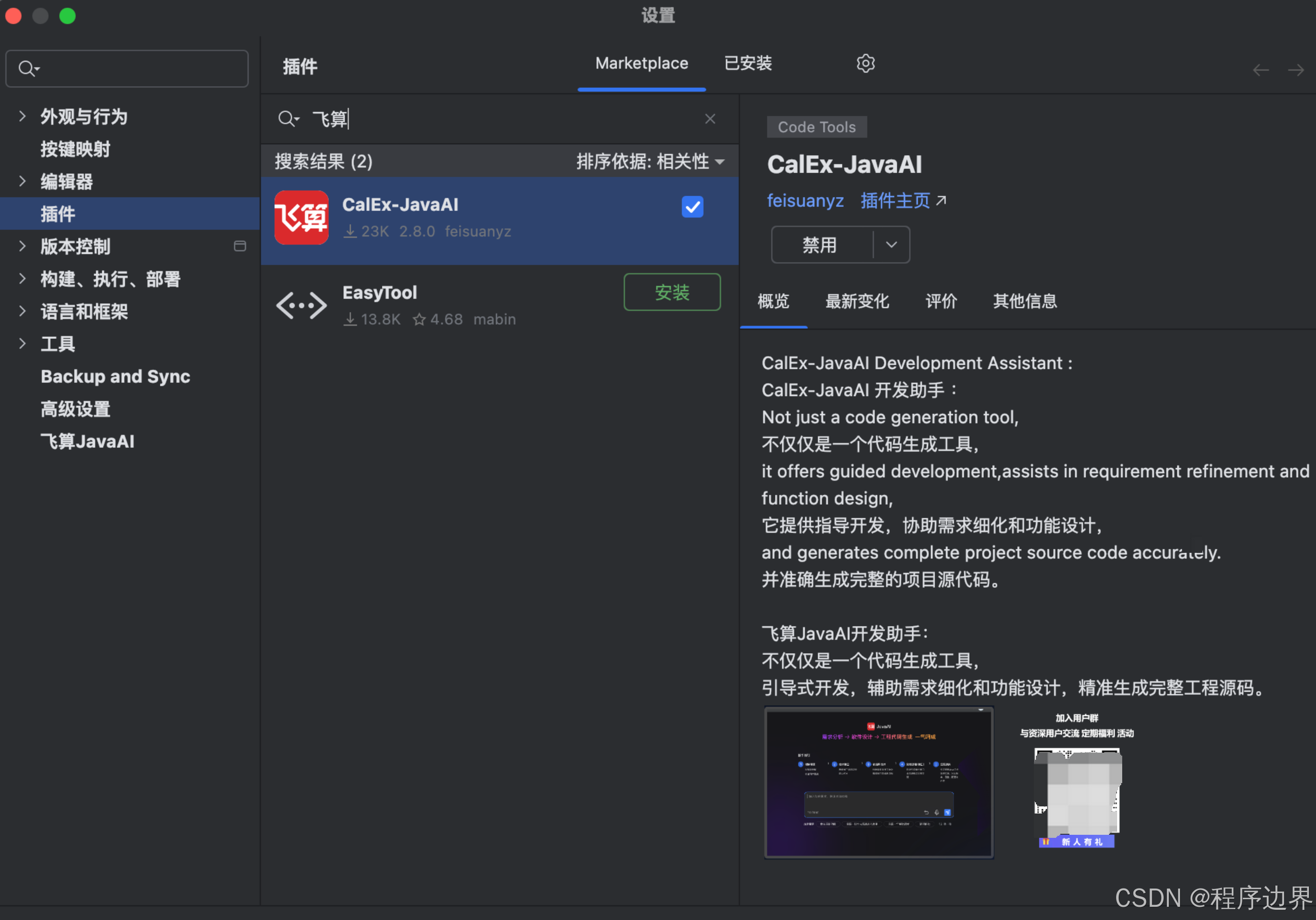This screenshot has height=920, width=1316.
Task: Open the 概览 tab
Action: tap(773, 301)
